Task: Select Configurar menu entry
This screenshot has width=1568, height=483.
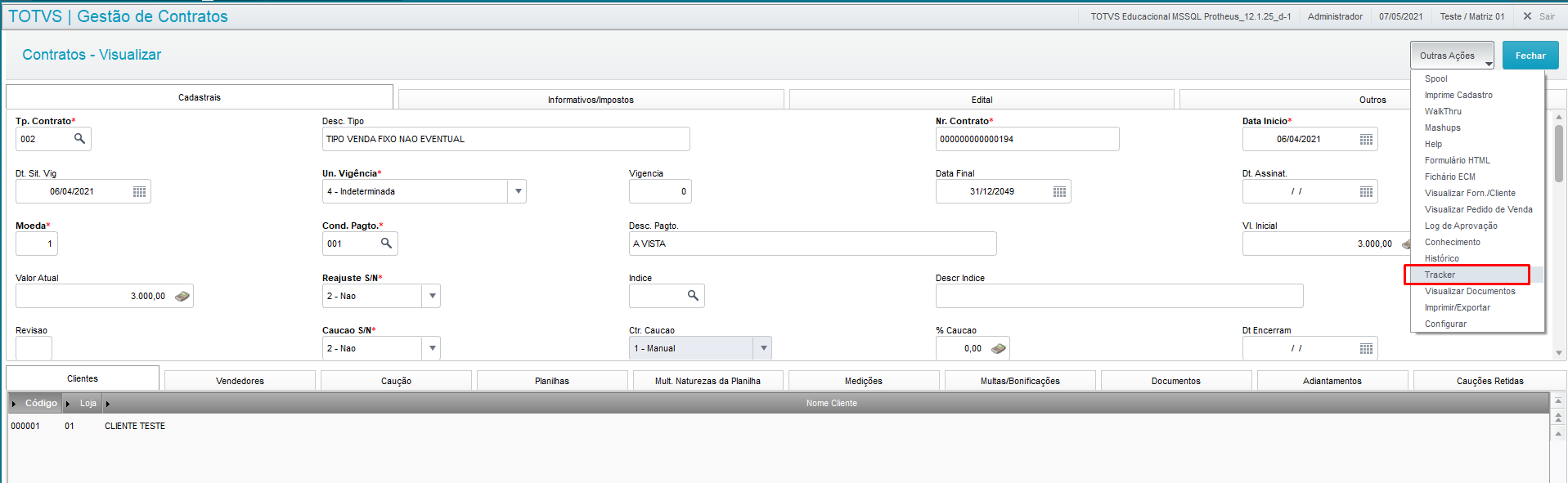Action: [x=1477, y=324]
